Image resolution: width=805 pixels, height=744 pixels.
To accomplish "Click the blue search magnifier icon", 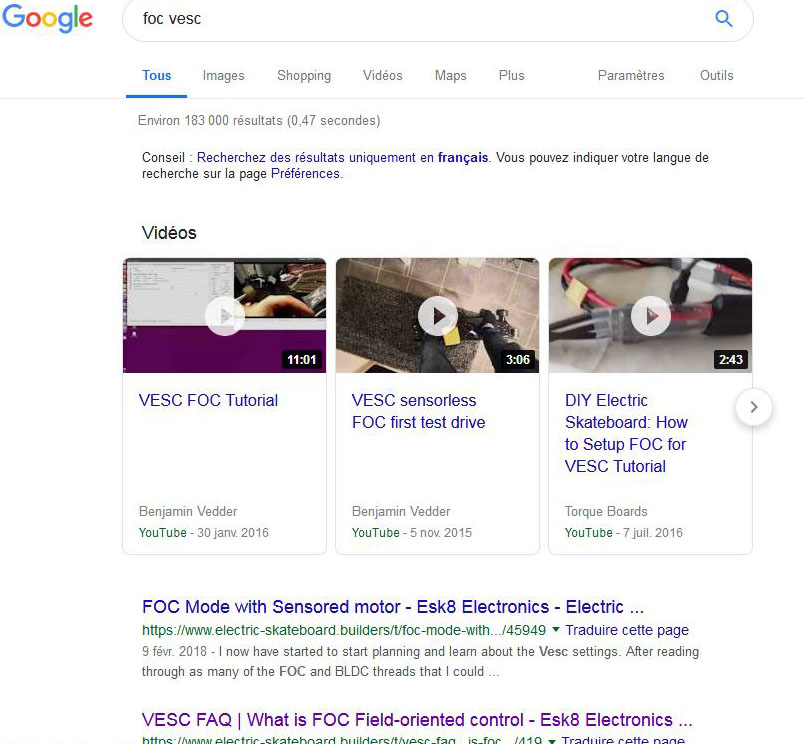I will (723, 18).
